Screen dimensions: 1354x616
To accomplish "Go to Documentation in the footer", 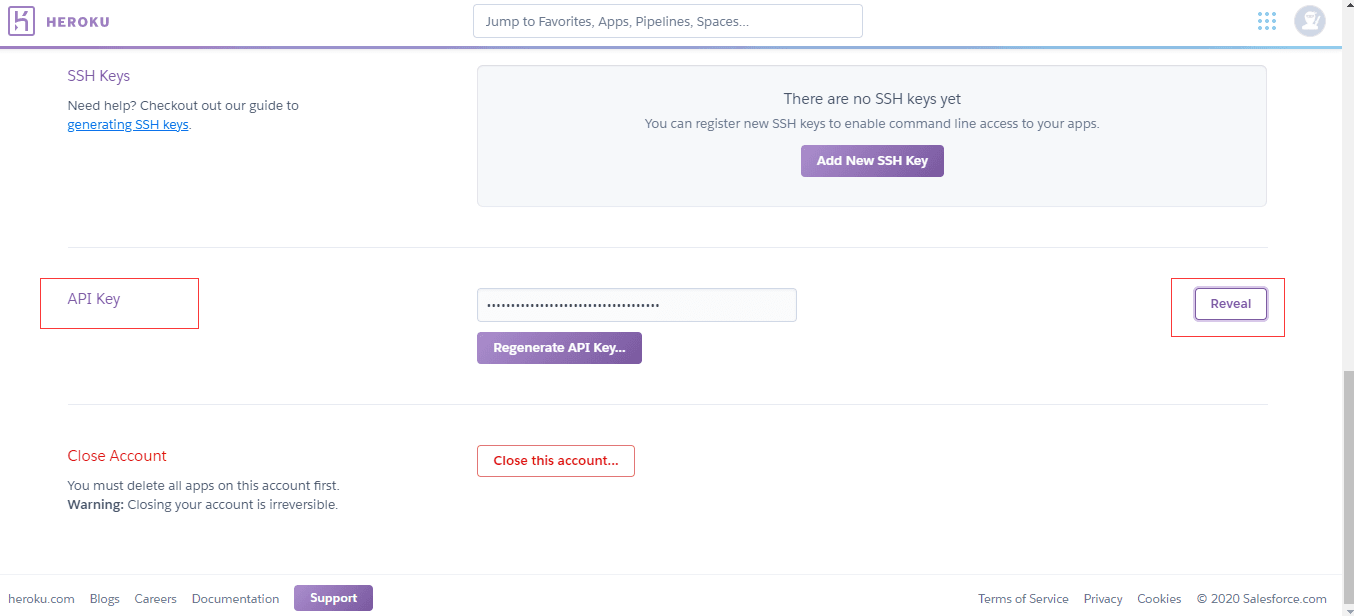I will (x=235, y=599).
